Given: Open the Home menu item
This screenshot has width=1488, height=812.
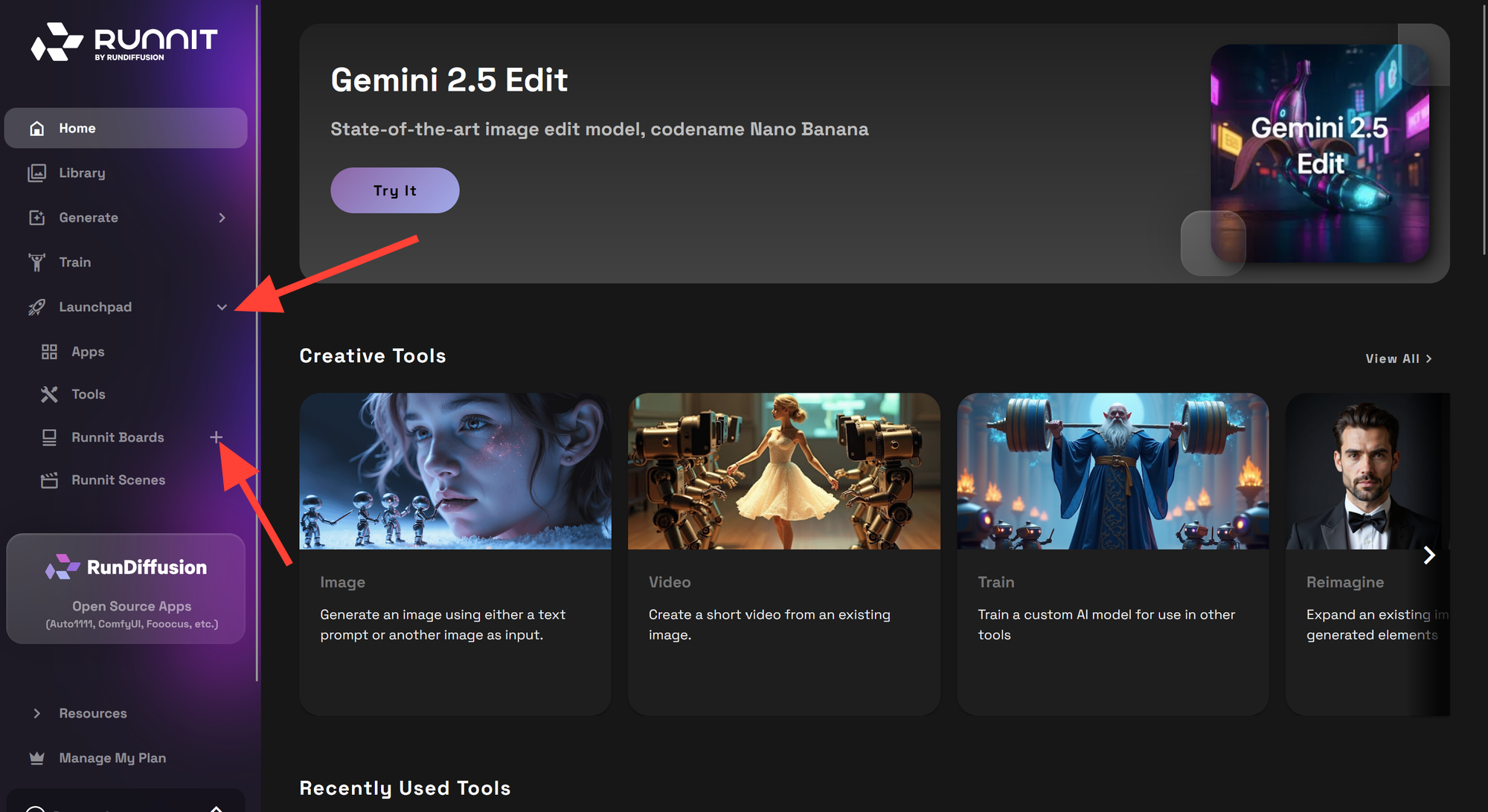Looking at the screenshot, I should [126, 128].
